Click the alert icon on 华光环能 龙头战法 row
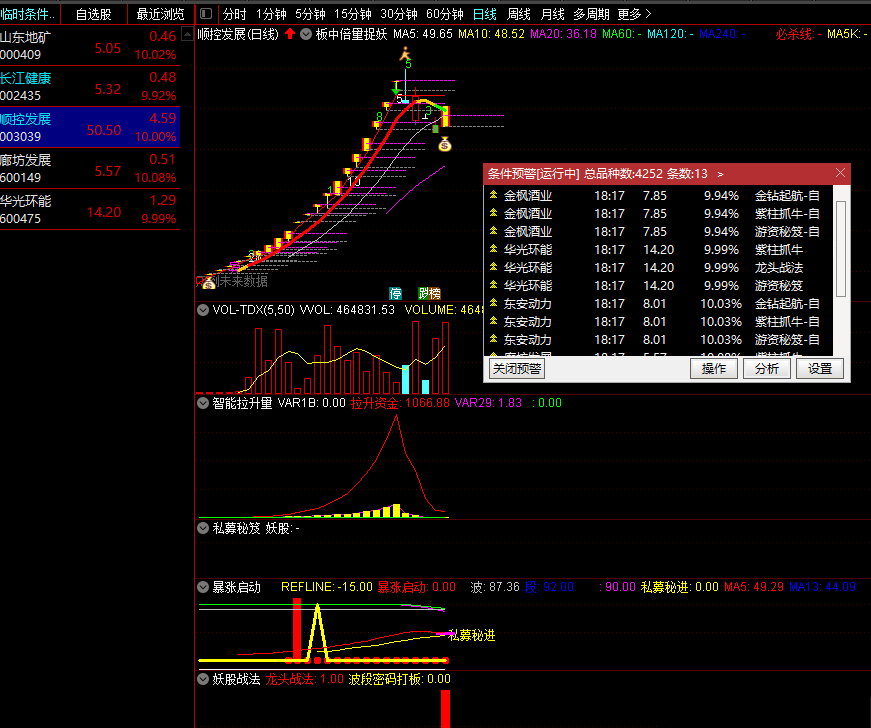871x728 pixels. pos(493,267)
